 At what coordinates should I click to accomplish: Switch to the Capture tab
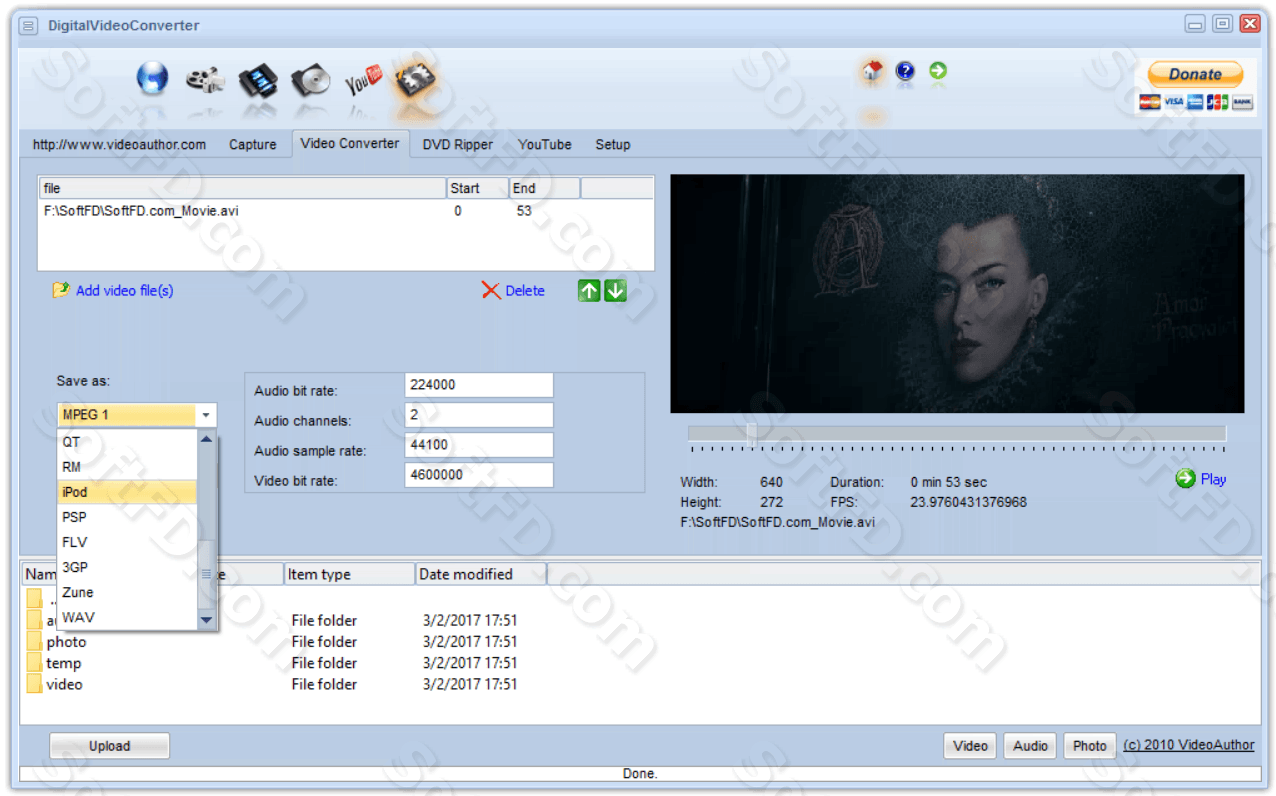[x=252, y=144]
